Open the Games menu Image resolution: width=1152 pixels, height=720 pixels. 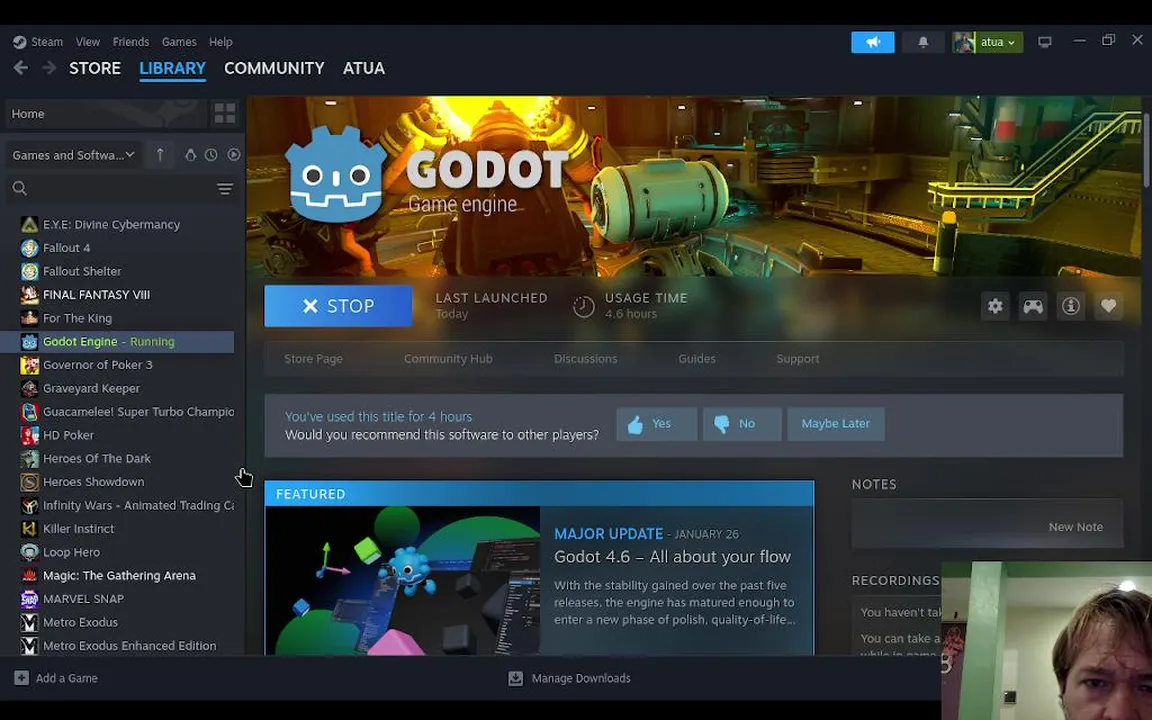[179, 42]
